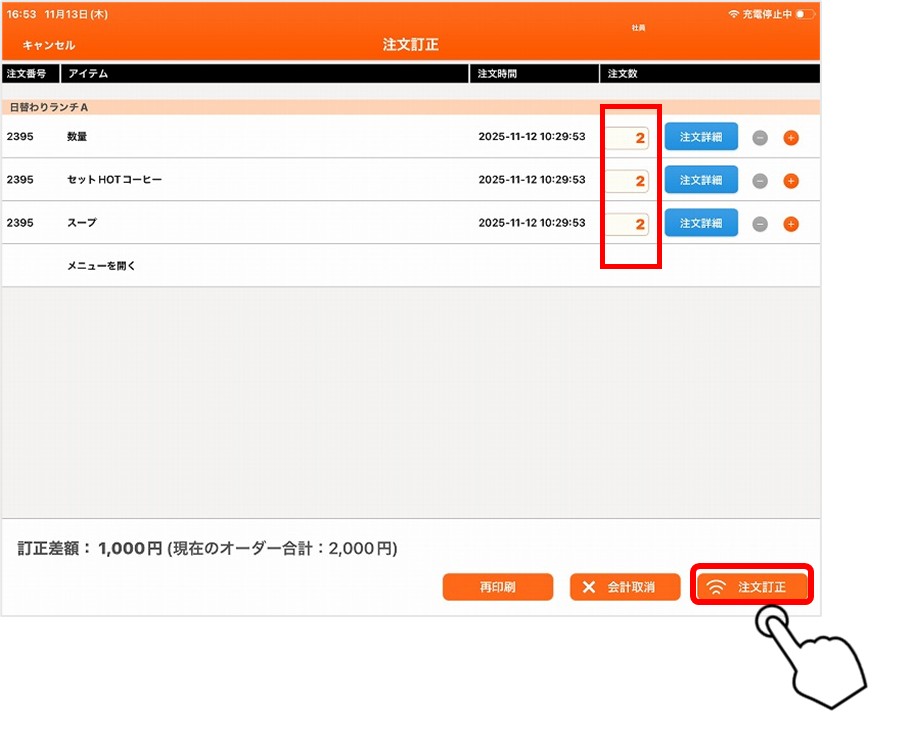Image resolution: width=900 pixels, height=738 pixels.
Task: Select quantity field for スープ
Action: [x=628, y=224]
